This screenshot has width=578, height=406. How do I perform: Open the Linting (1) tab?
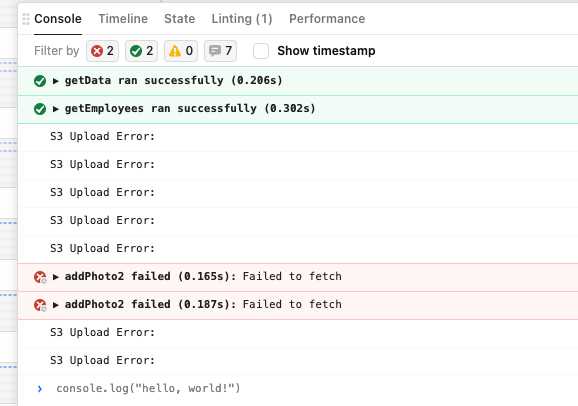[242, 19]
